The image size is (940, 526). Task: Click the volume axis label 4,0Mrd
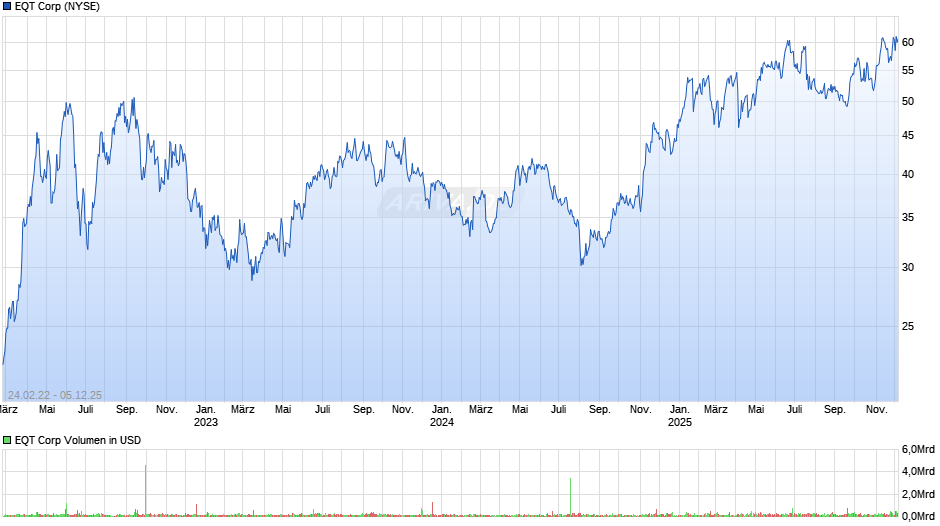click(x=918, y=472)
